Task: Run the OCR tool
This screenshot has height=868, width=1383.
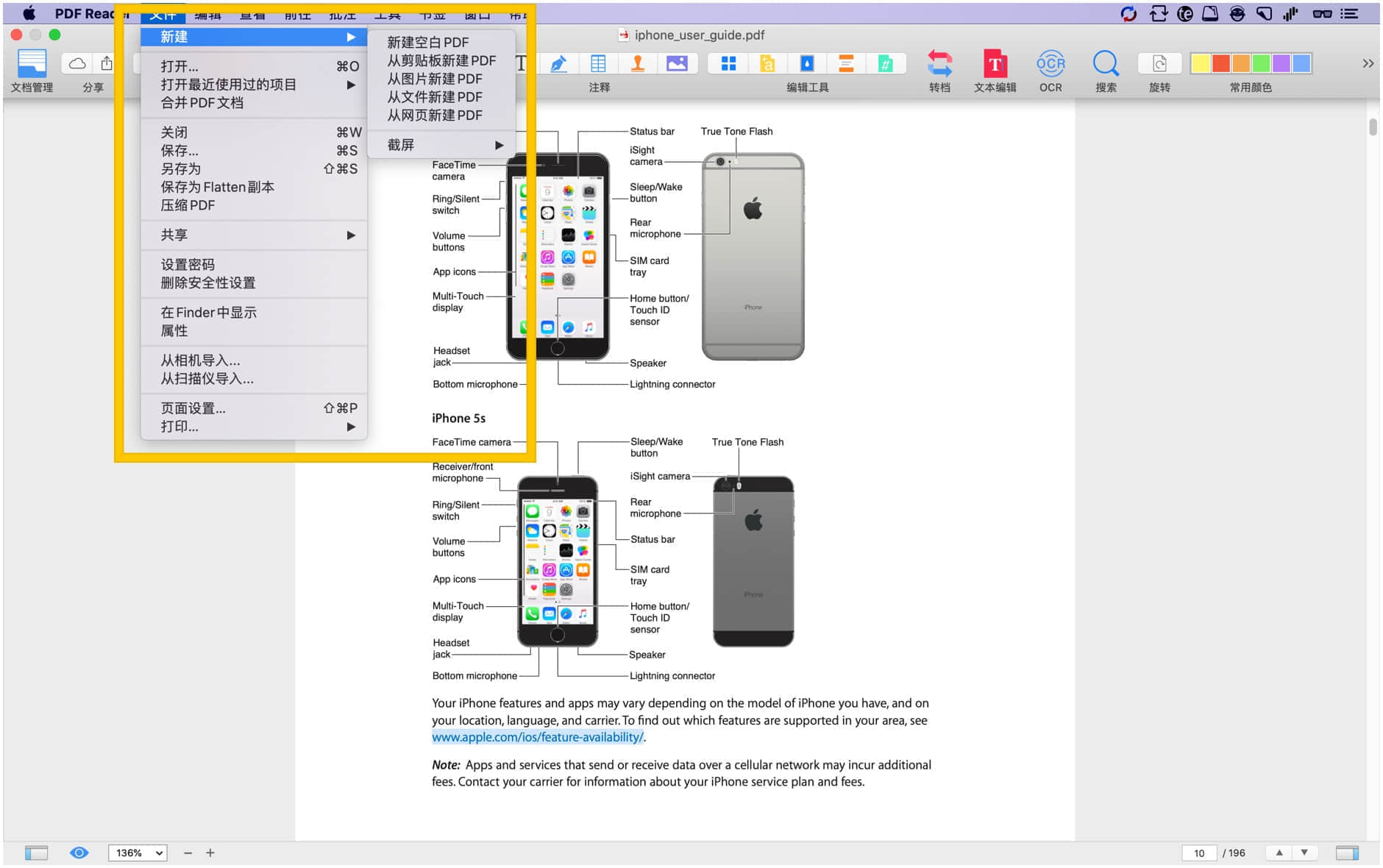Action: [x=1050, y=71]
